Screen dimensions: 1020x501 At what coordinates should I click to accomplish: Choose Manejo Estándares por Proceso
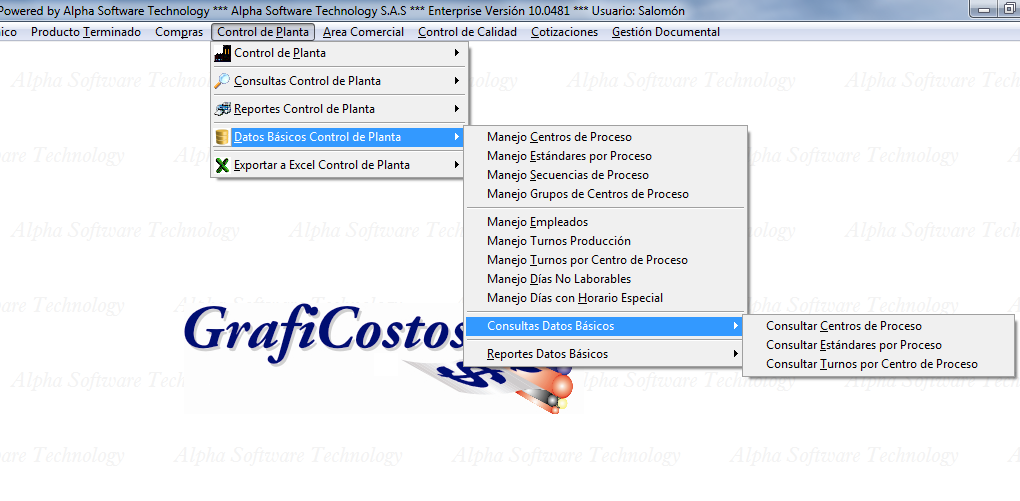[569, 156]
